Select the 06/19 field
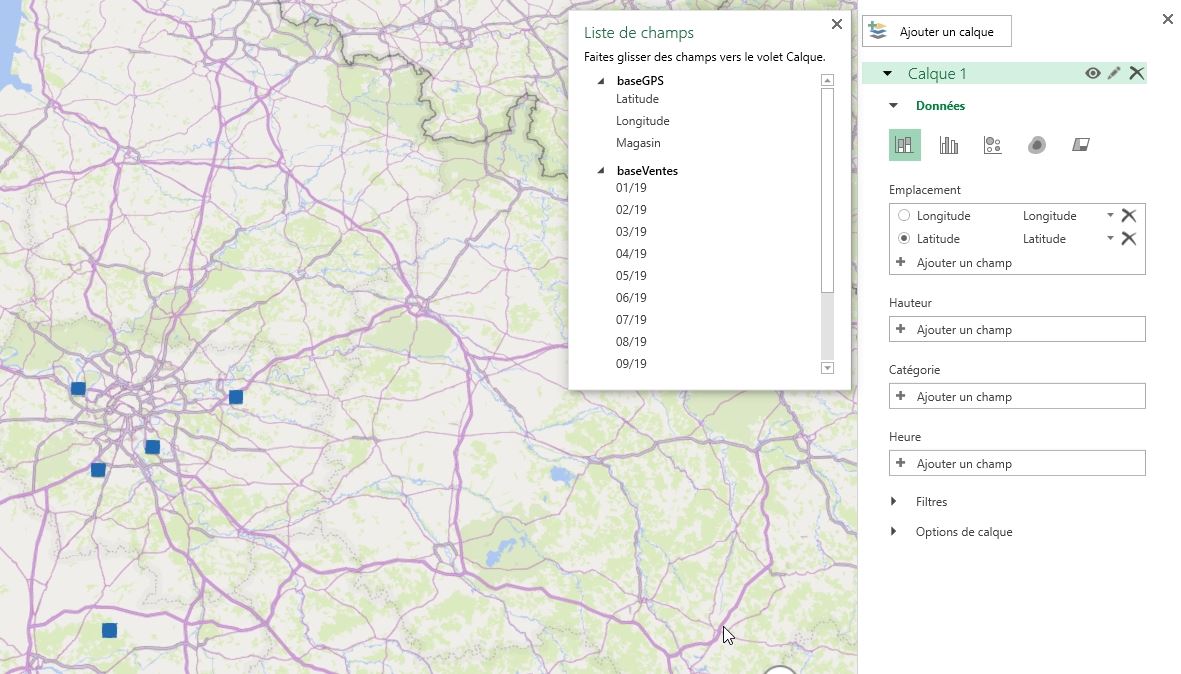 (631, 297)
